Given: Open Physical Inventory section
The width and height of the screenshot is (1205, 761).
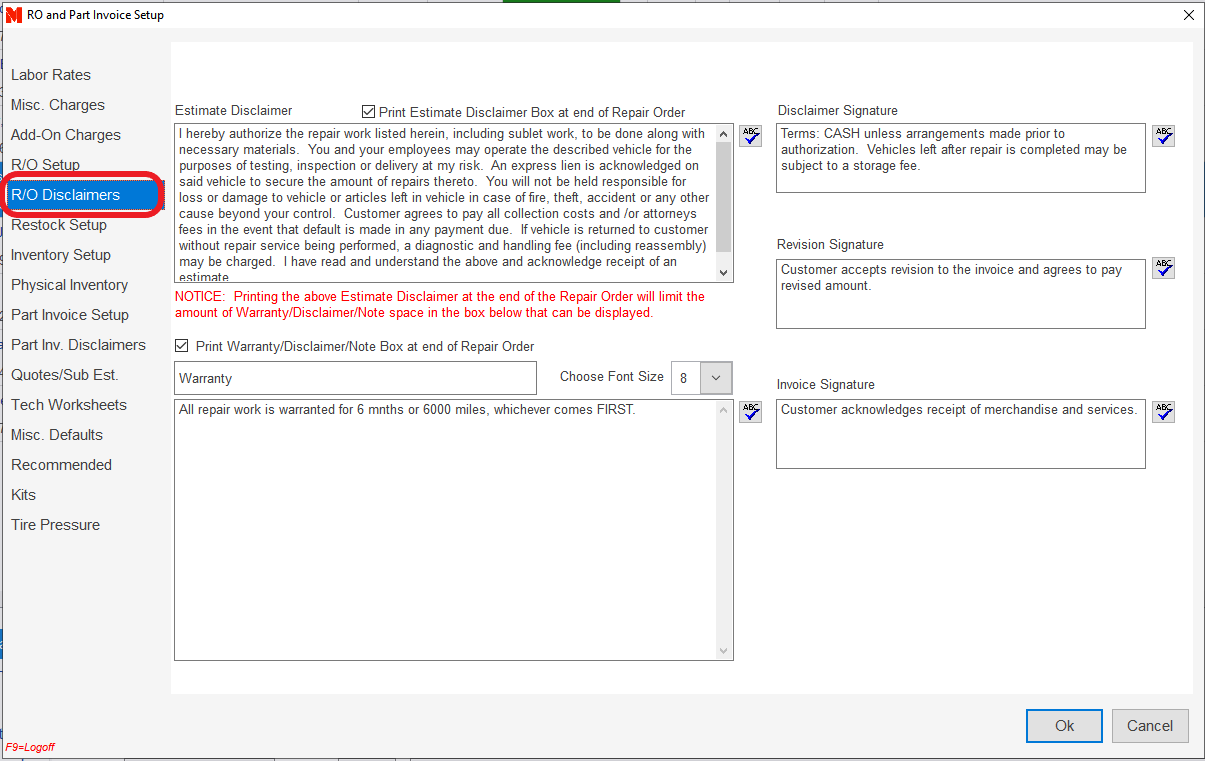Looking at the screenshot, I should [x=70, y=285].
